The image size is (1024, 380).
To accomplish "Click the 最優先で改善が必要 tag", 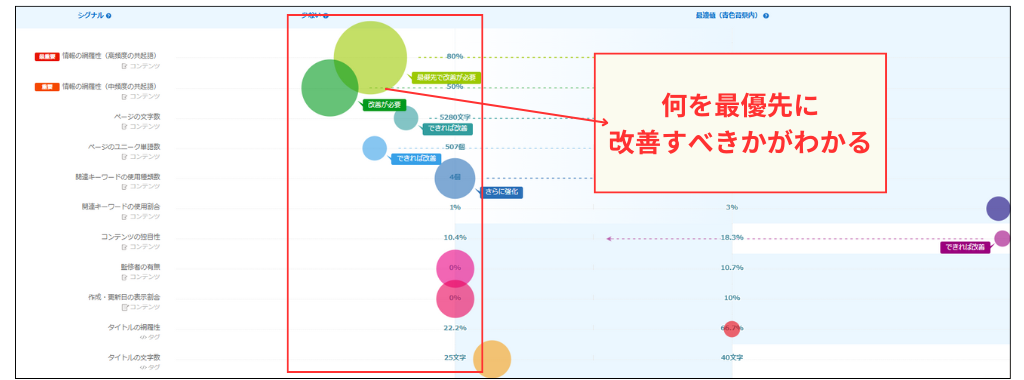I will click(447, 77).
